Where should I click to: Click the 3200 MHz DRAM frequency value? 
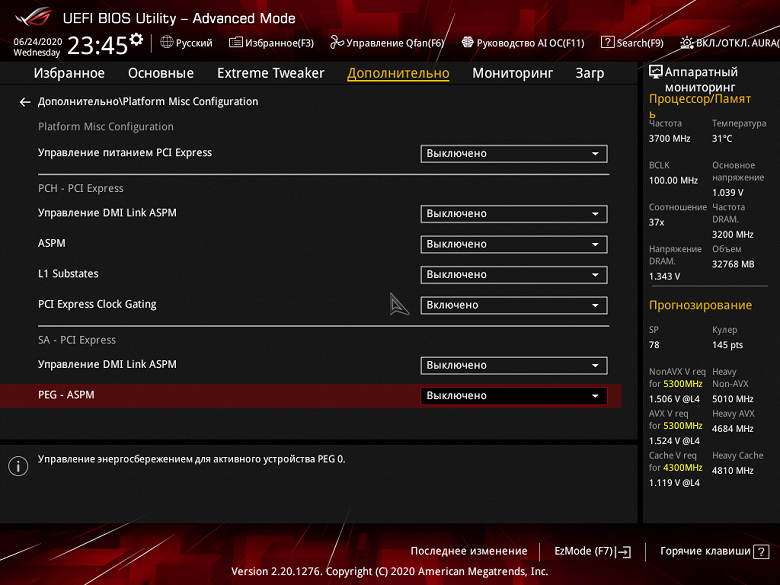pos(732,234)
